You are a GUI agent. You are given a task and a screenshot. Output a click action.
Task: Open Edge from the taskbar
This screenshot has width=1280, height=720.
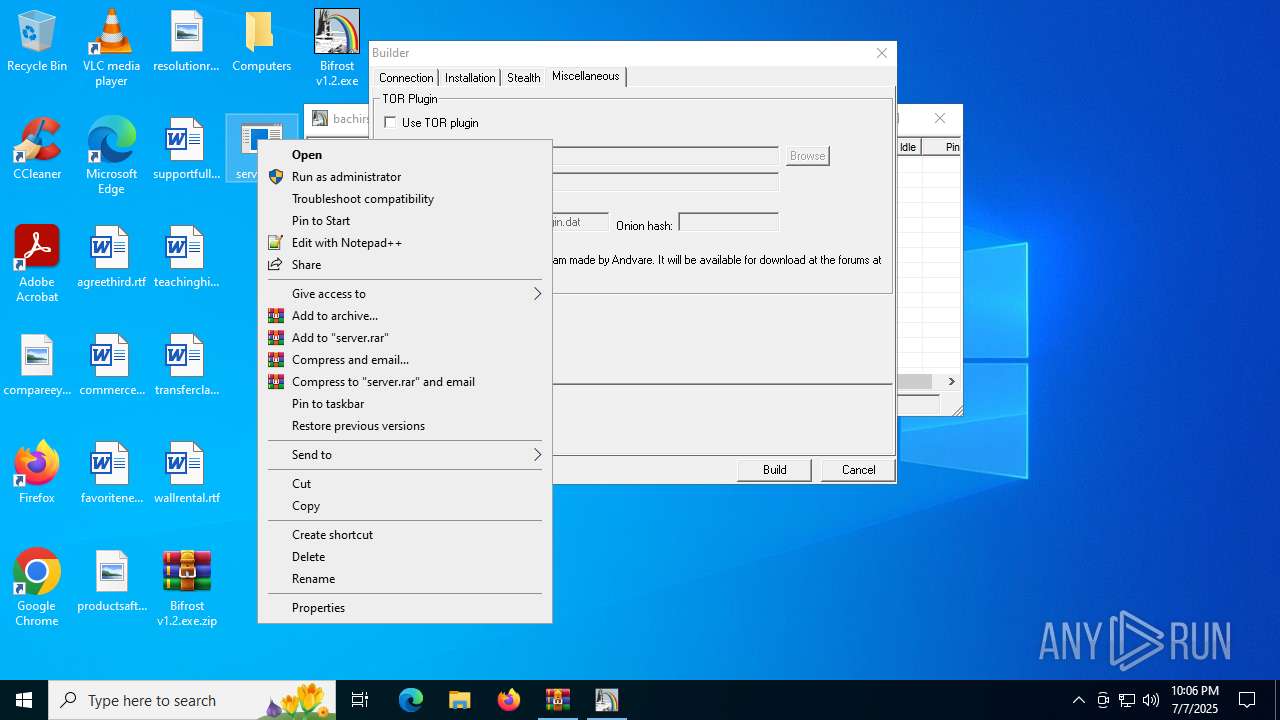(x=411, y=700)
